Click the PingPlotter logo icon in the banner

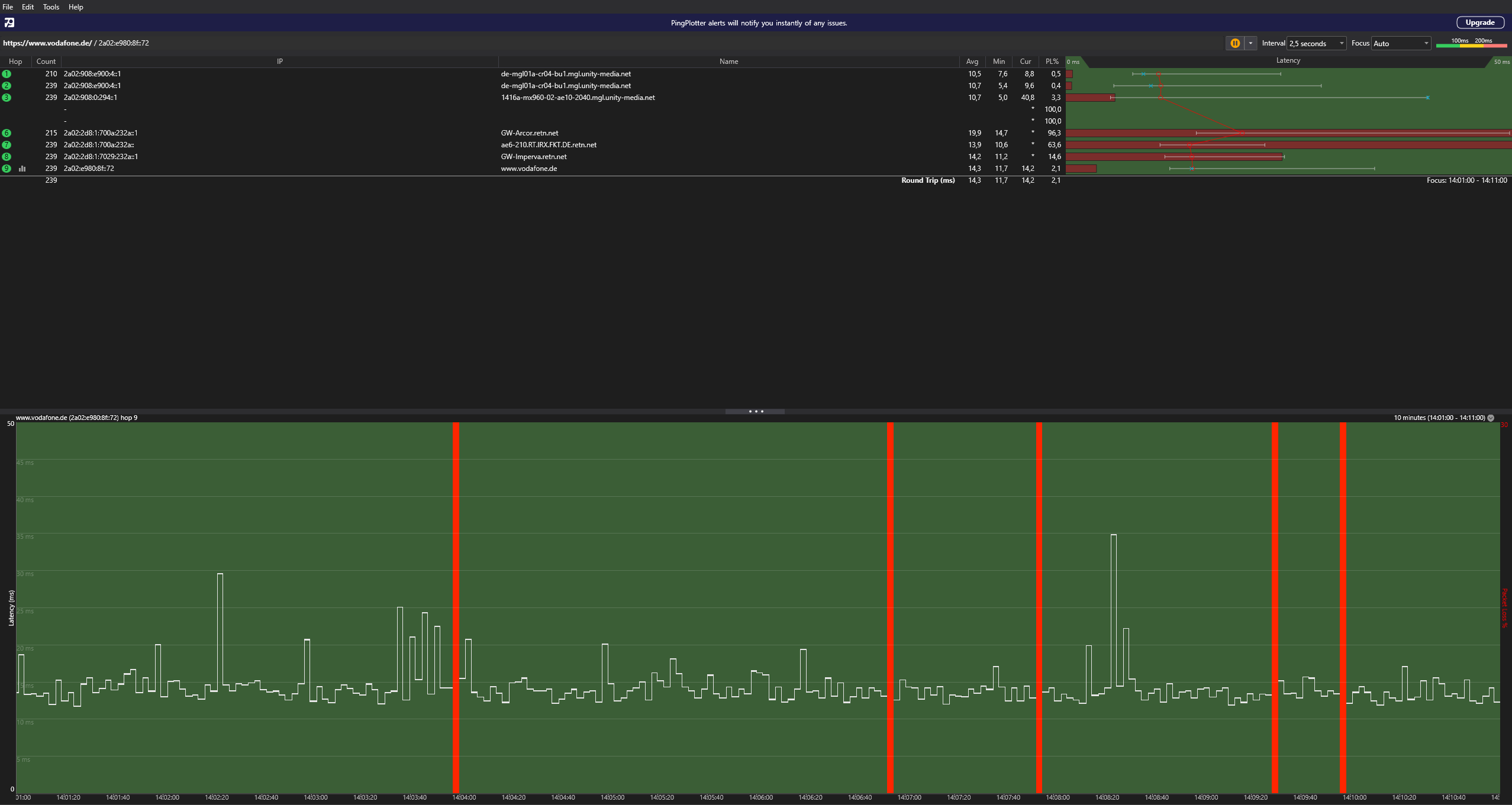click(9, 22)
